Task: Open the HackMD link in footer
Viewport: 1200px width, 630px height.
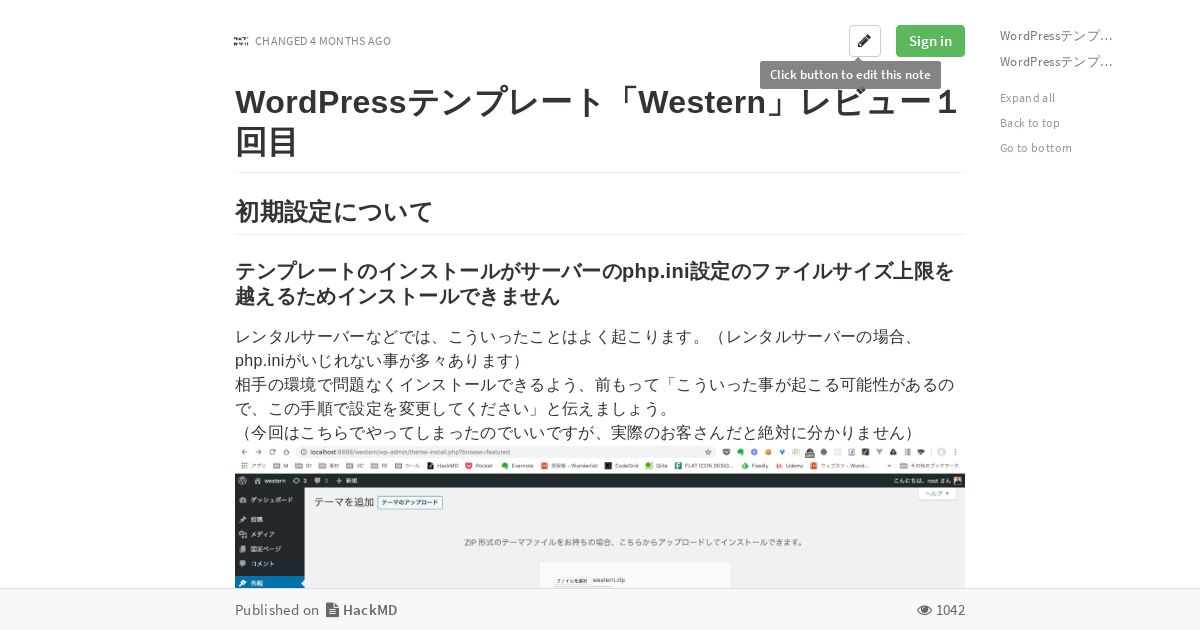Action: (370, 610)
